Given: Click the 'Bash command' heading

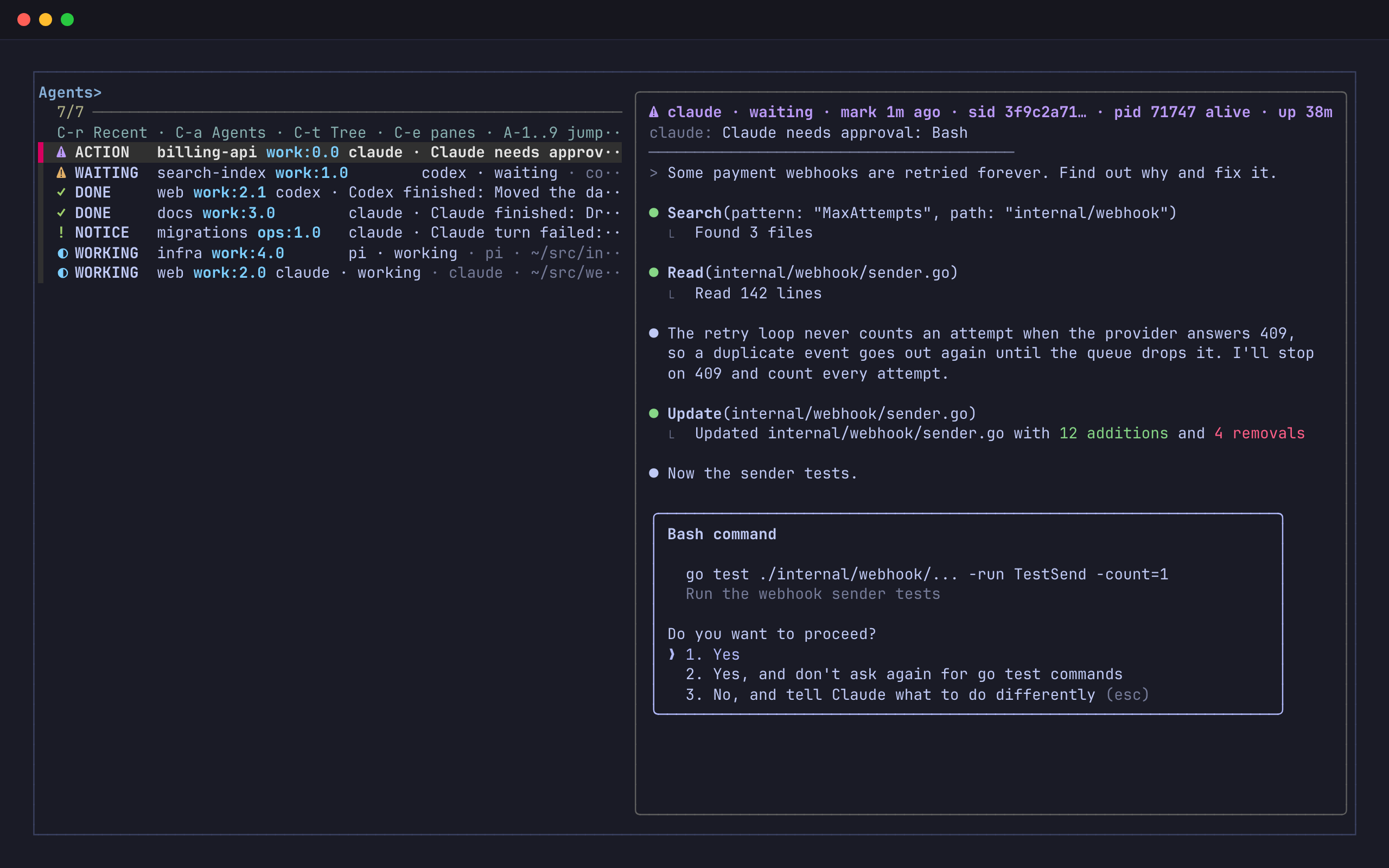Looking at the screenshot, I should coord(722,534).
